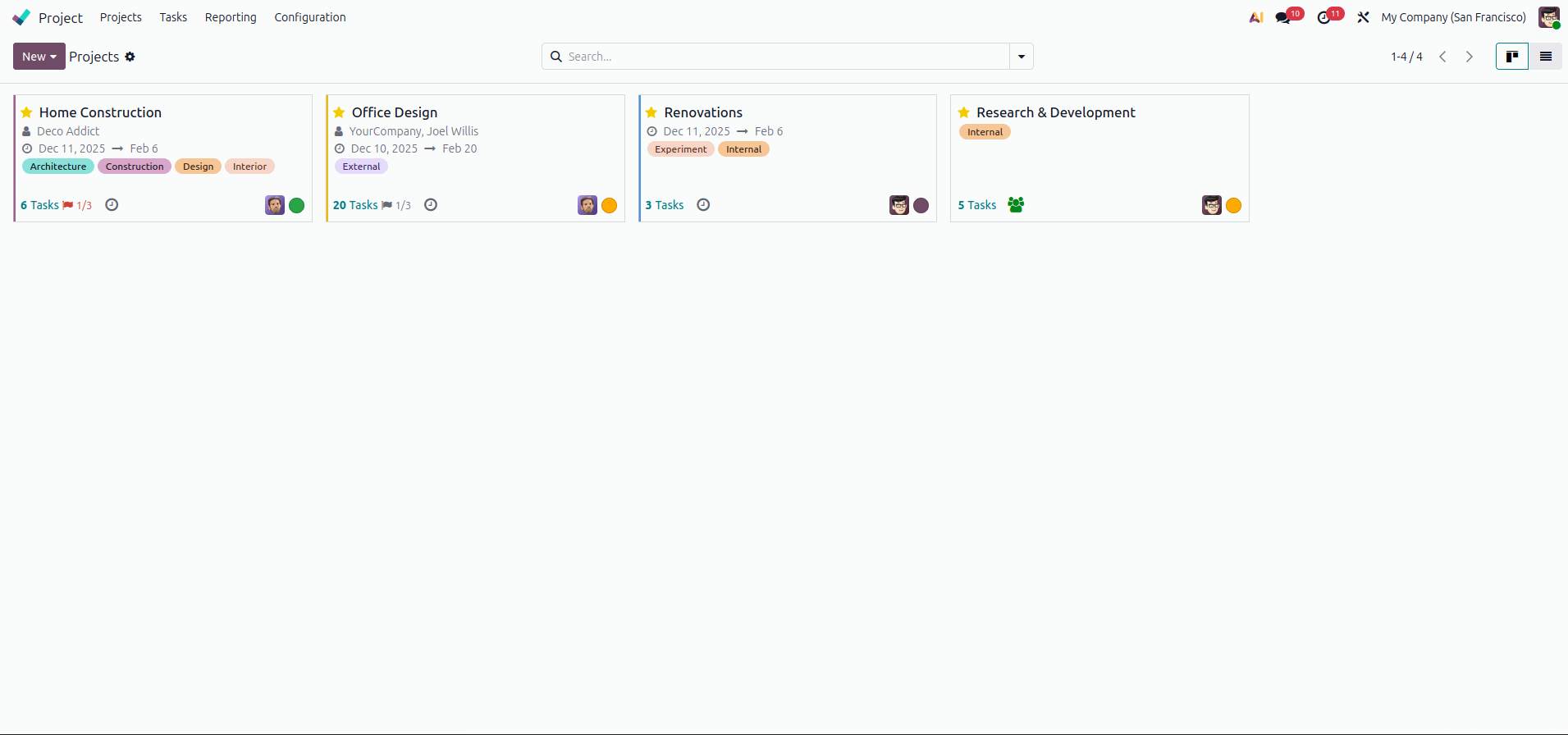Toggle favorite star on Office Design

click(339, 112)
